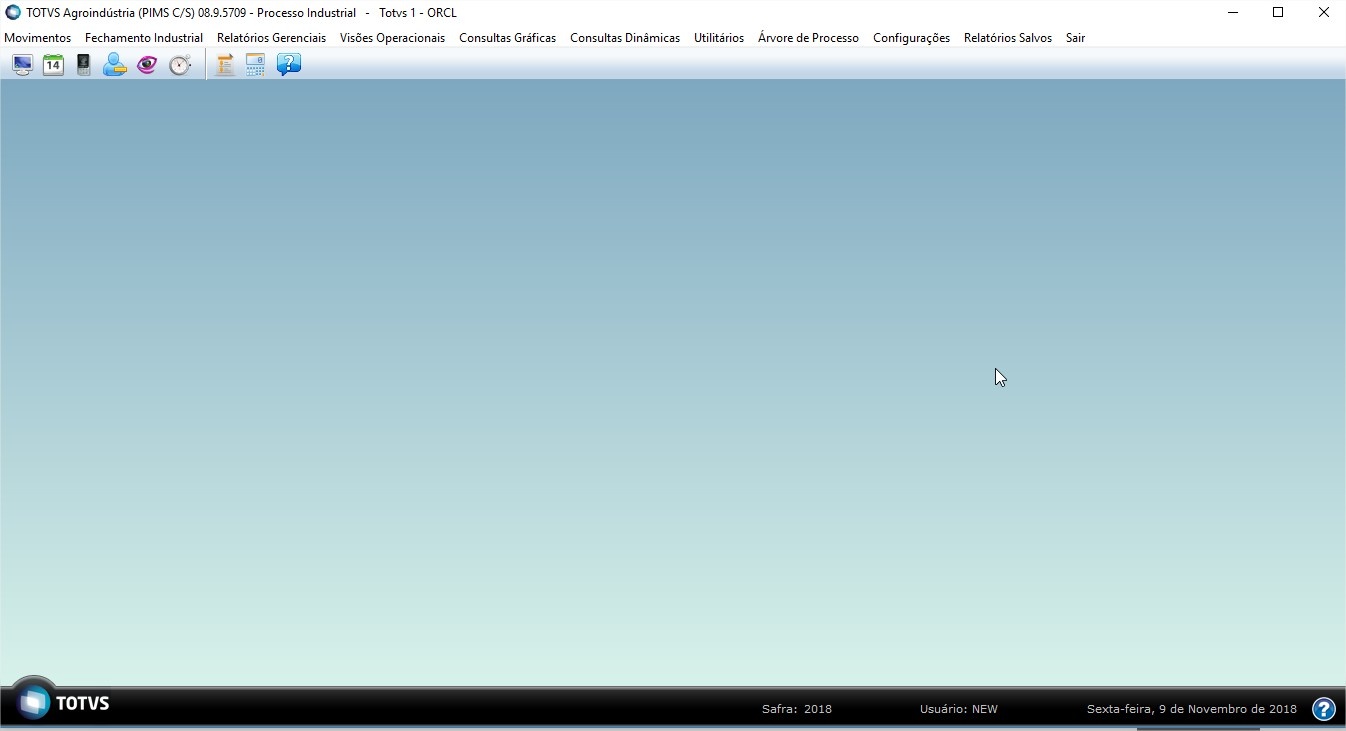Minimize the TOTVS Agroindústria window
This screenshot has height=731, width=1346.
tap(1232, 13)
